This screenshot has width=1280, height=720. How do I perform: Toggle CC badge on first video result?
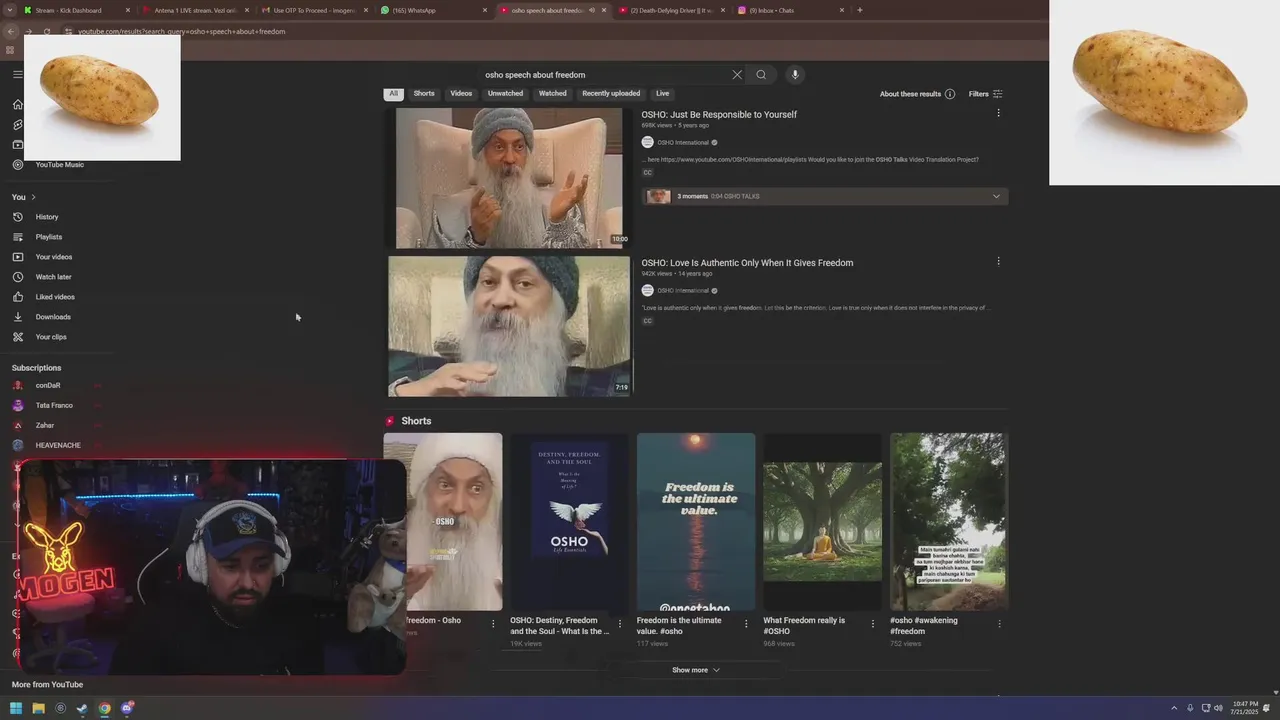pyautogui.click(x=647, y=173)
